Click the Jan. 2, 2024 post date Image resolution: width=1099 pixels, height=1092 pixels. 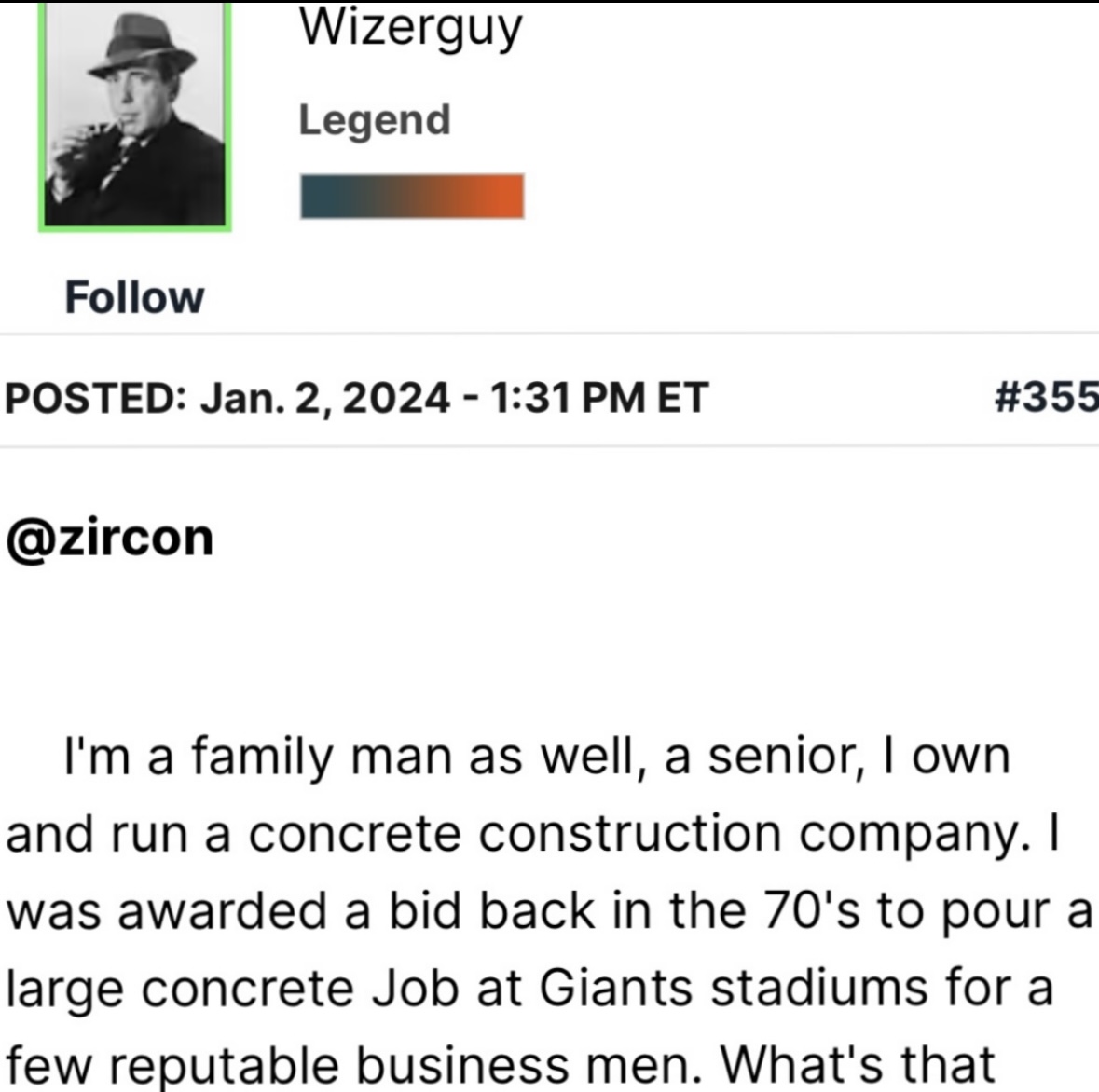(x=325, y=398)
